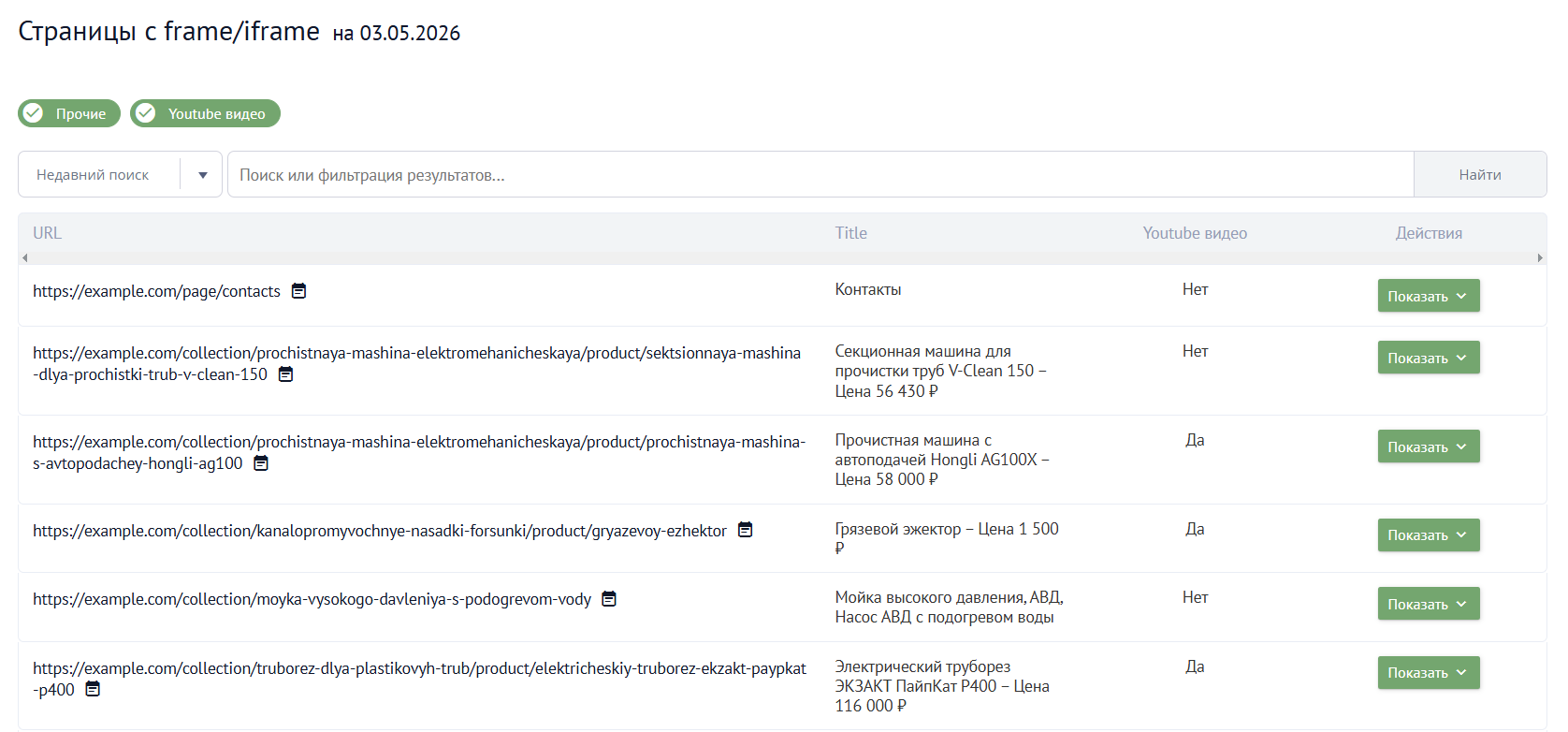Sort by the URL column header

click(47, 233)
